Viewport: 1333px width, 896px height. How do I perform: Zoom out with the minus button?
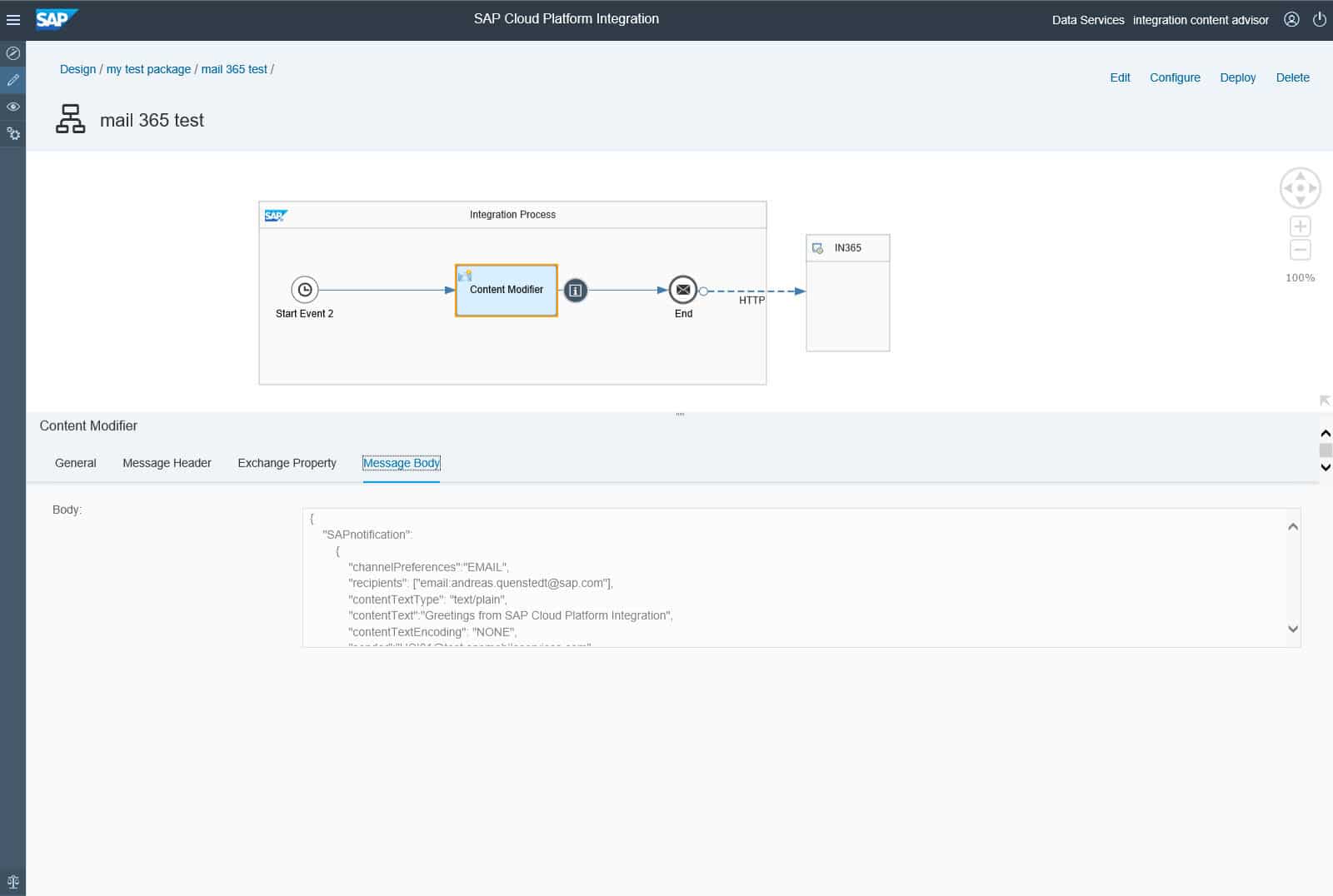pyautogui.click(x=1300, y=250)
